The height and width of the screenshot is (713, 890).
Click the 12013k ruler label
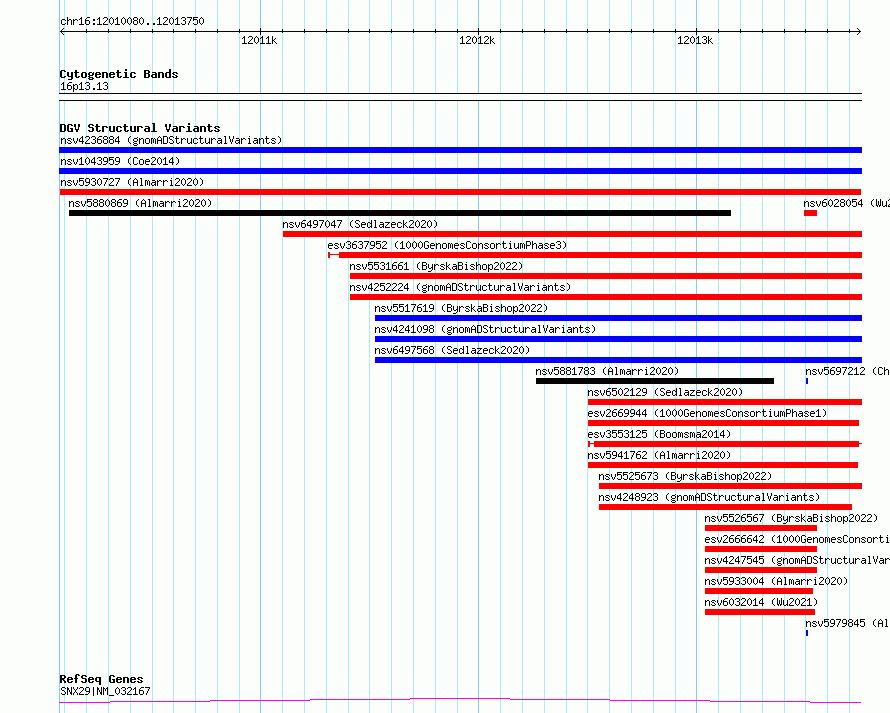click(695, 40)
